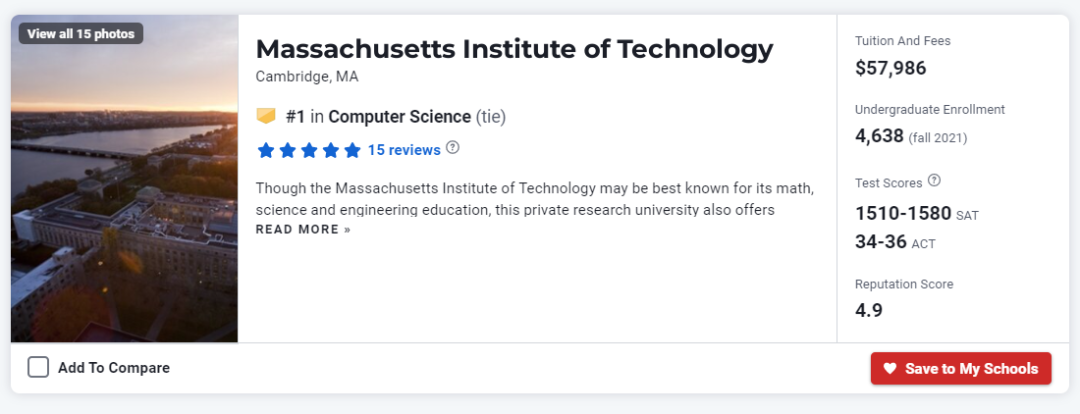Click the Add To Compare label
Viewport: 1080px width, 414px height.
pyautogui.click(x=114, y=368)
